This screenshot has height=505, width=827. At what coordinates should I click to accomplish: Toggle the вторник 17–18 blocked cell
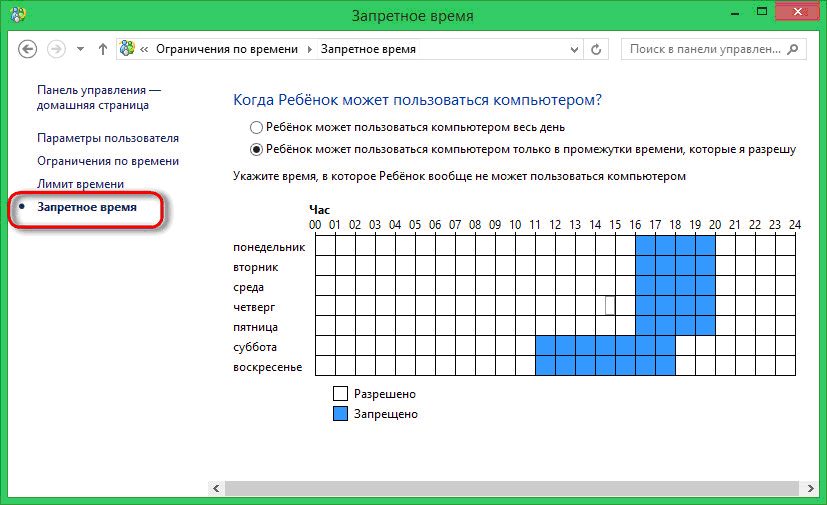[x=665, y=266]
